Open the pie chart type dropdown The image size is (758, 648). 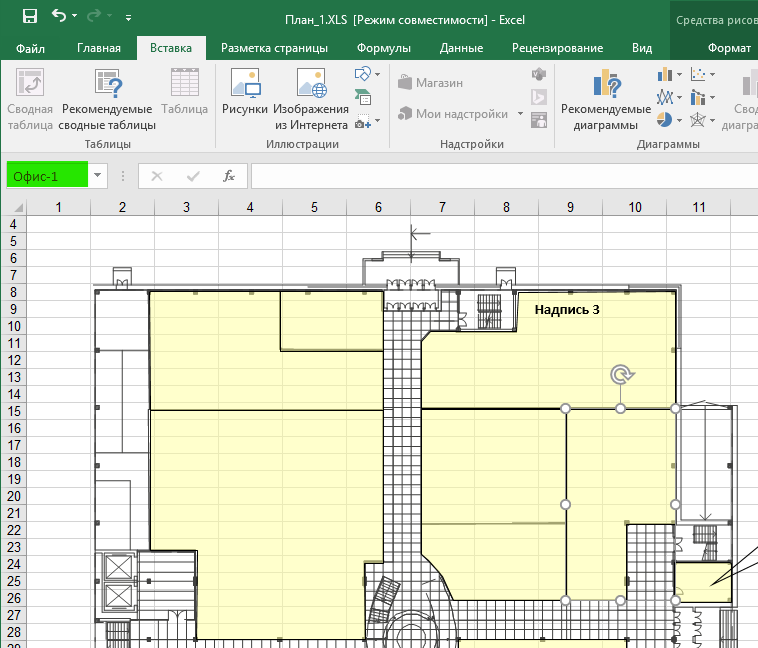coord(680,120)
